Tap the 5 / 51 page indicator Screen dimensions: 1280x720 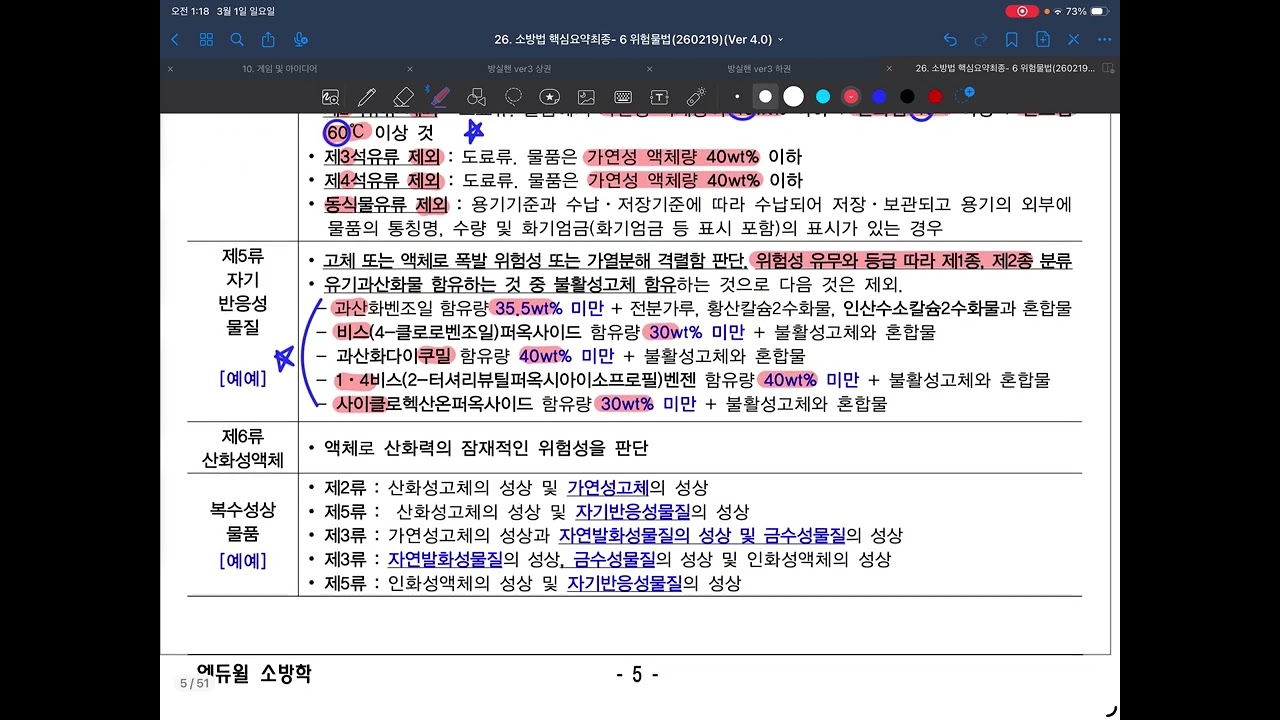(x=194, y=683)
